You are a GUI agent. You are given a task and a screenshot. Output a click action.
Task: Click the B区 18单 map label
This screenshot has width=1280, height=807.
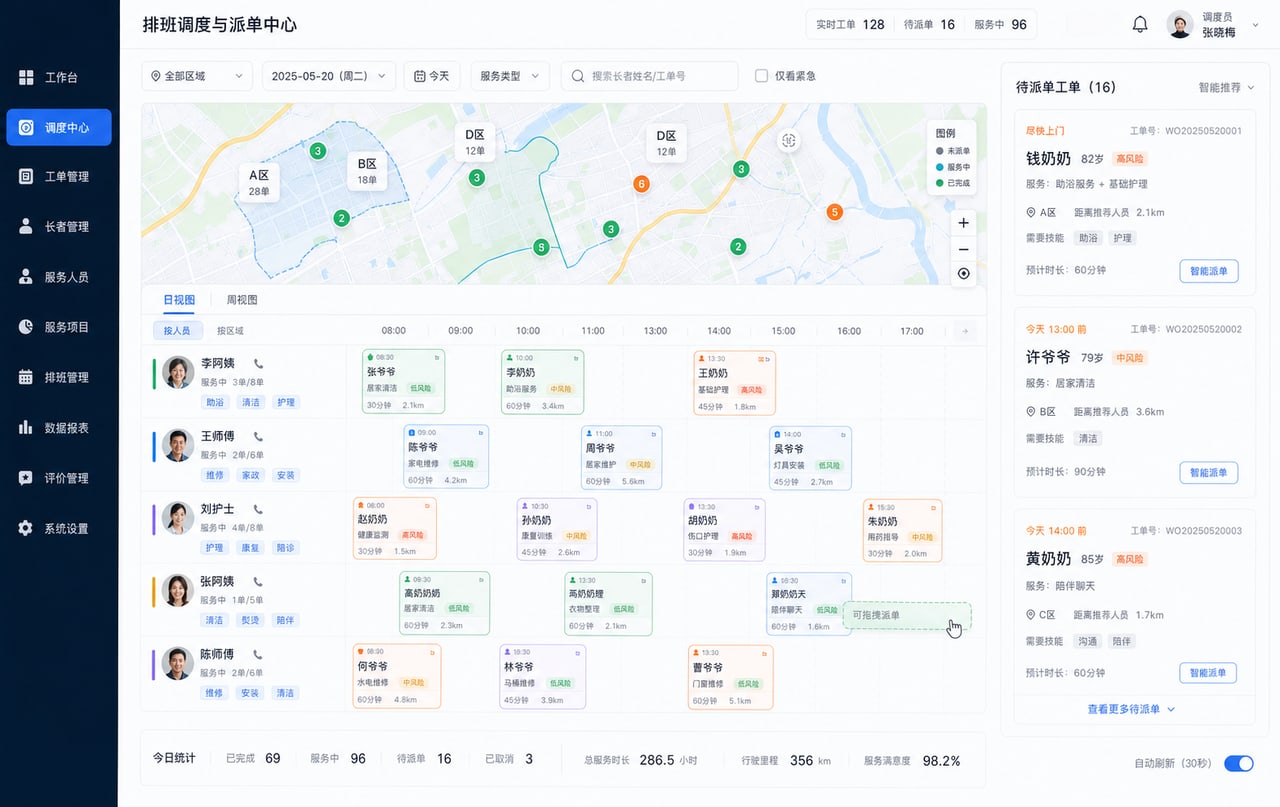coord(367,171)
